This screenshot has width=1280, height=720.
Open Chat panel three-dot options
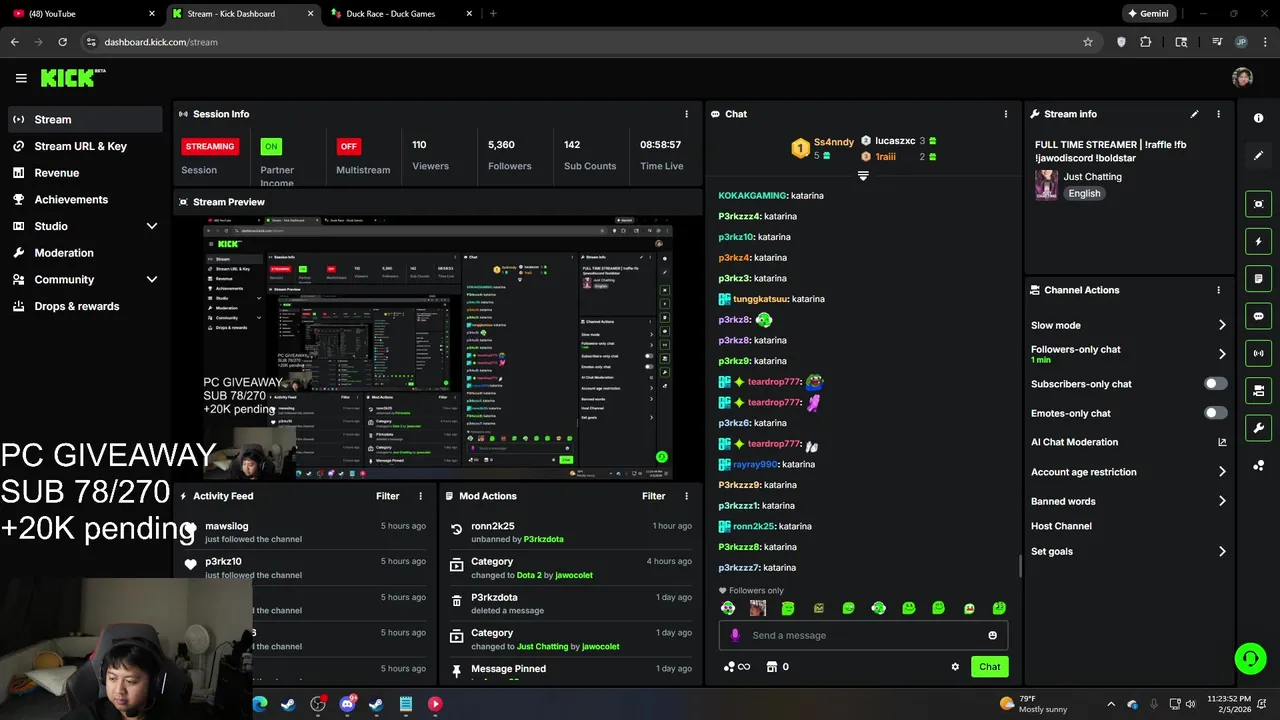[1006, 114]
